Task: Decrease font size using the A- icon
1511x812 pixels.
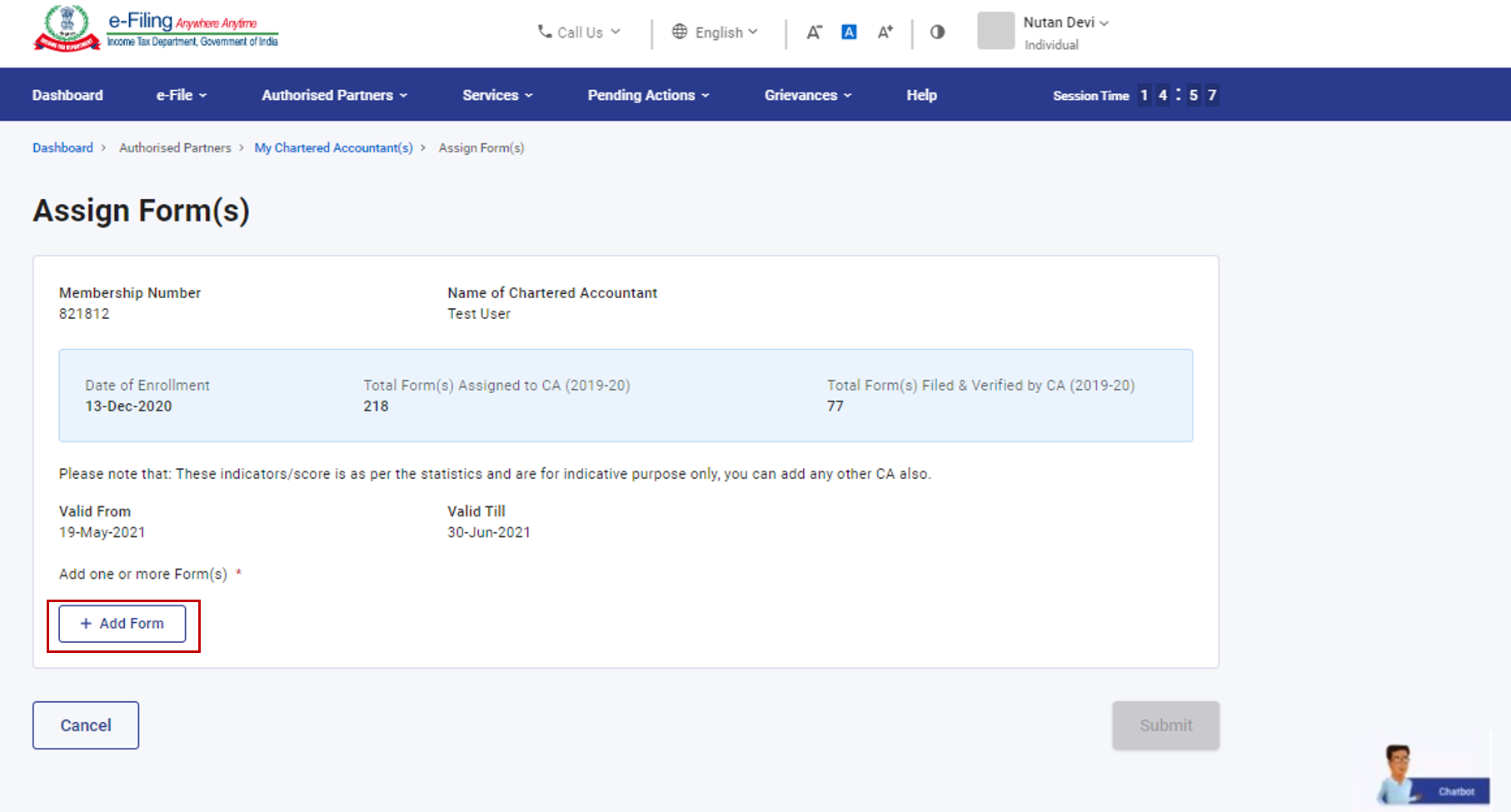Action: point(815,32)
